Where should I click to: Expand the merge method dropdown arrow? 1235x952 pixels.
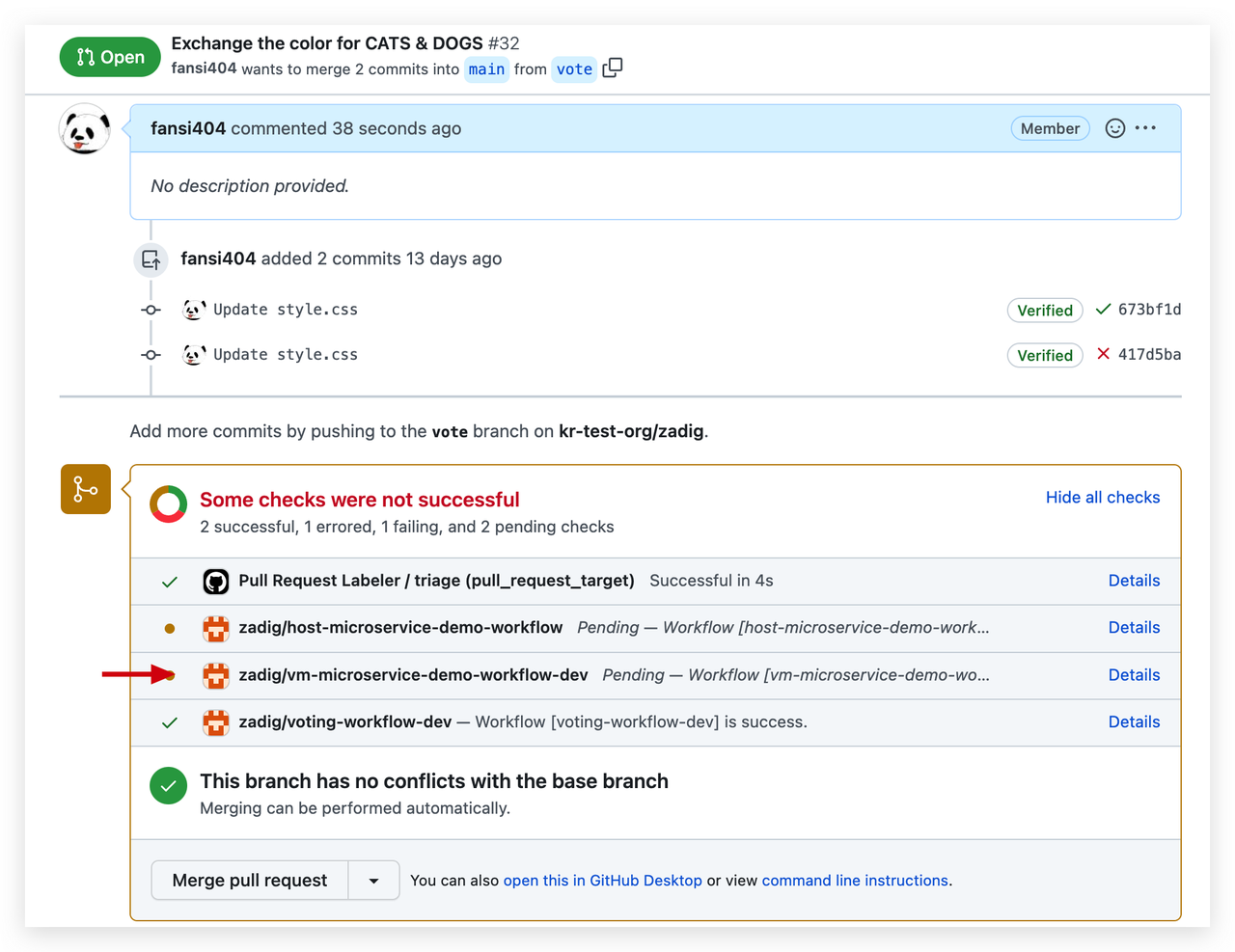coord(373,881)
